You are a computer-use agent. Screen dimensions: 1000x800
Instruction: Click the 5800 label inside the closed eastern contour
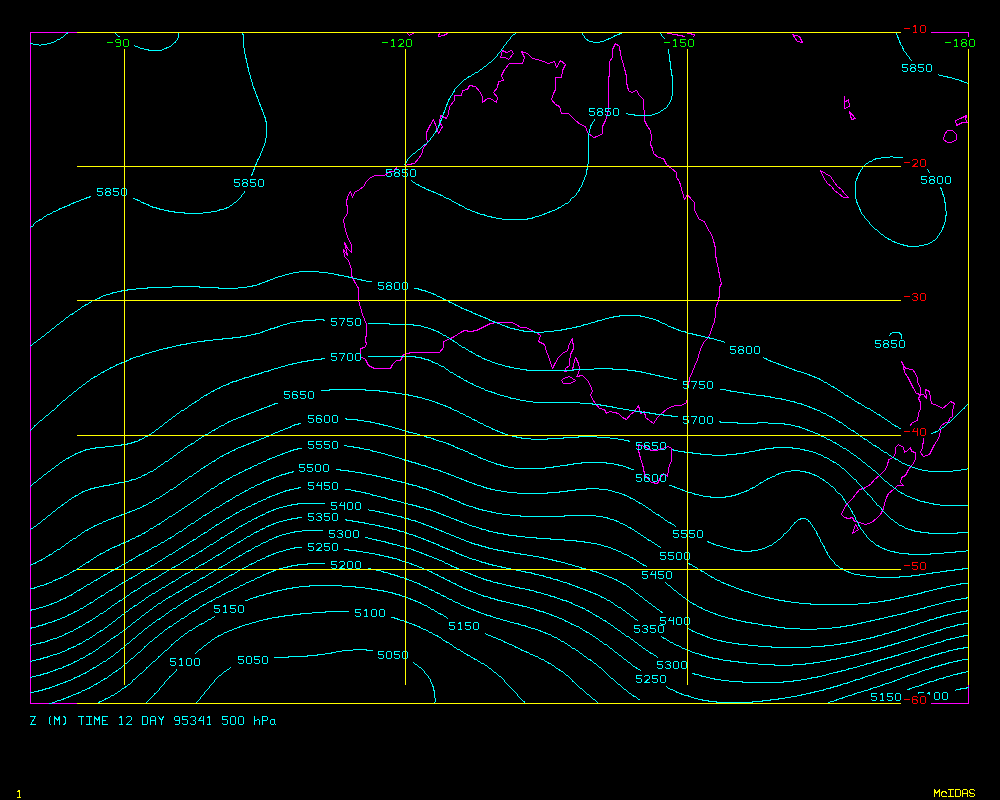click(936, 180)
